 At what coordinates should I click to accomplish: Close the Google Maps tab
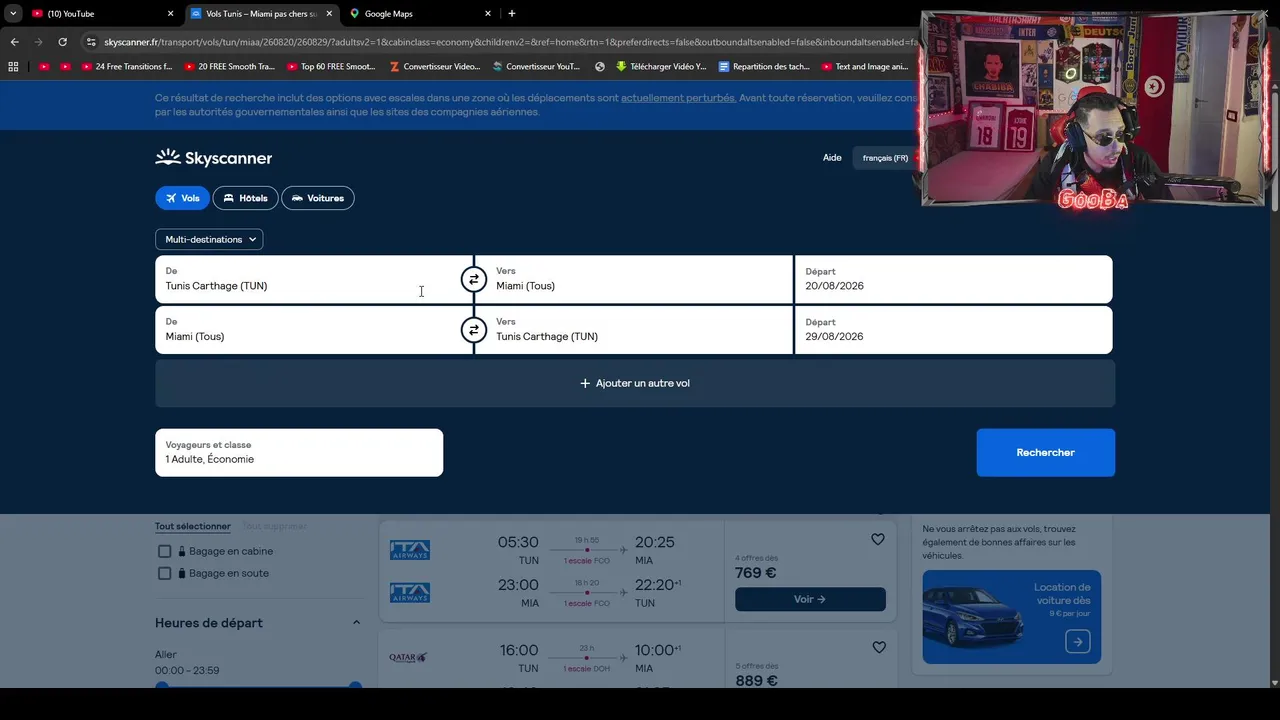[x=488, y=14]
